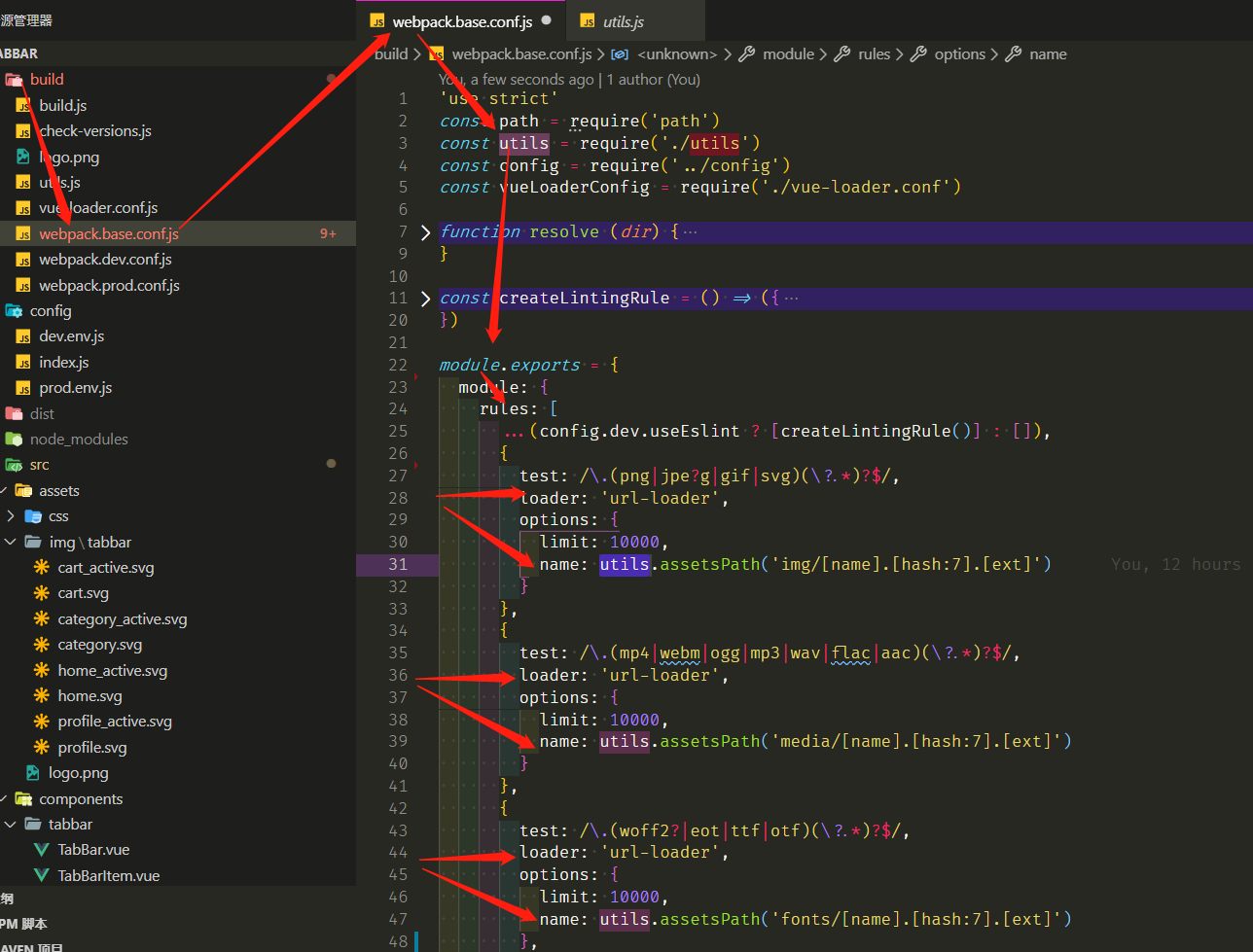Expand the css folder chevron

click(11, 516)
